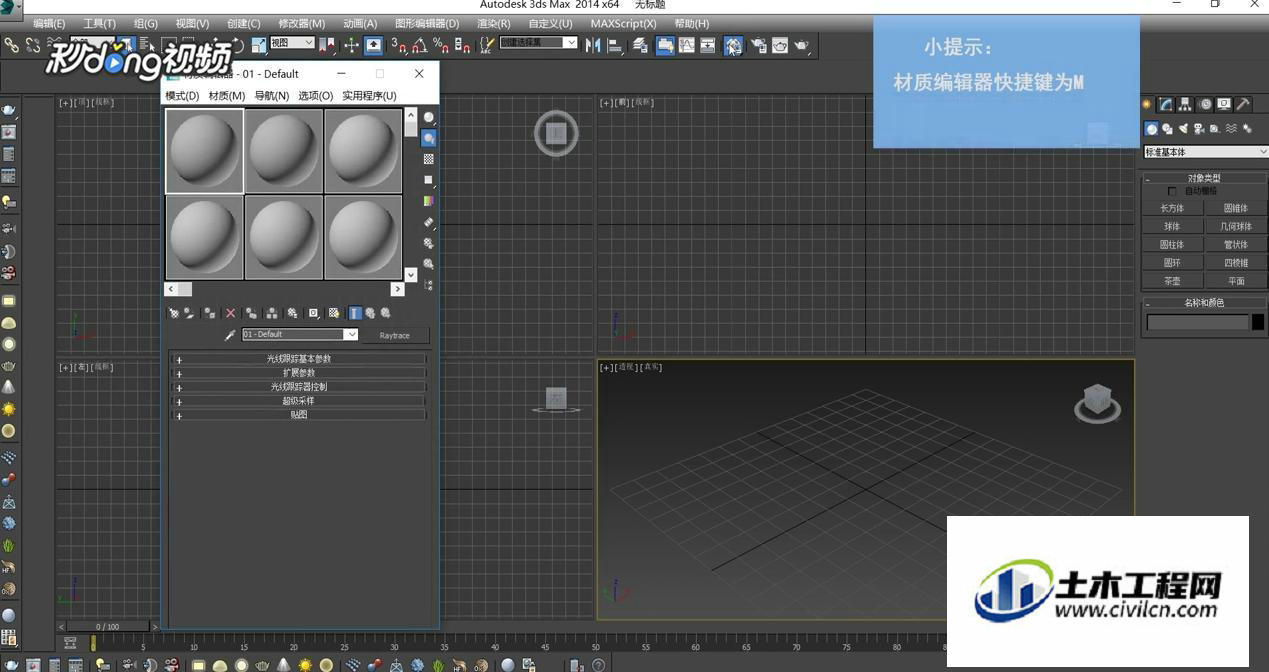Image resolution: width=1269 pixels, height=672 pixels.
Task: Click the 圆锥体 create button
Action: [x=1236, y=208]
